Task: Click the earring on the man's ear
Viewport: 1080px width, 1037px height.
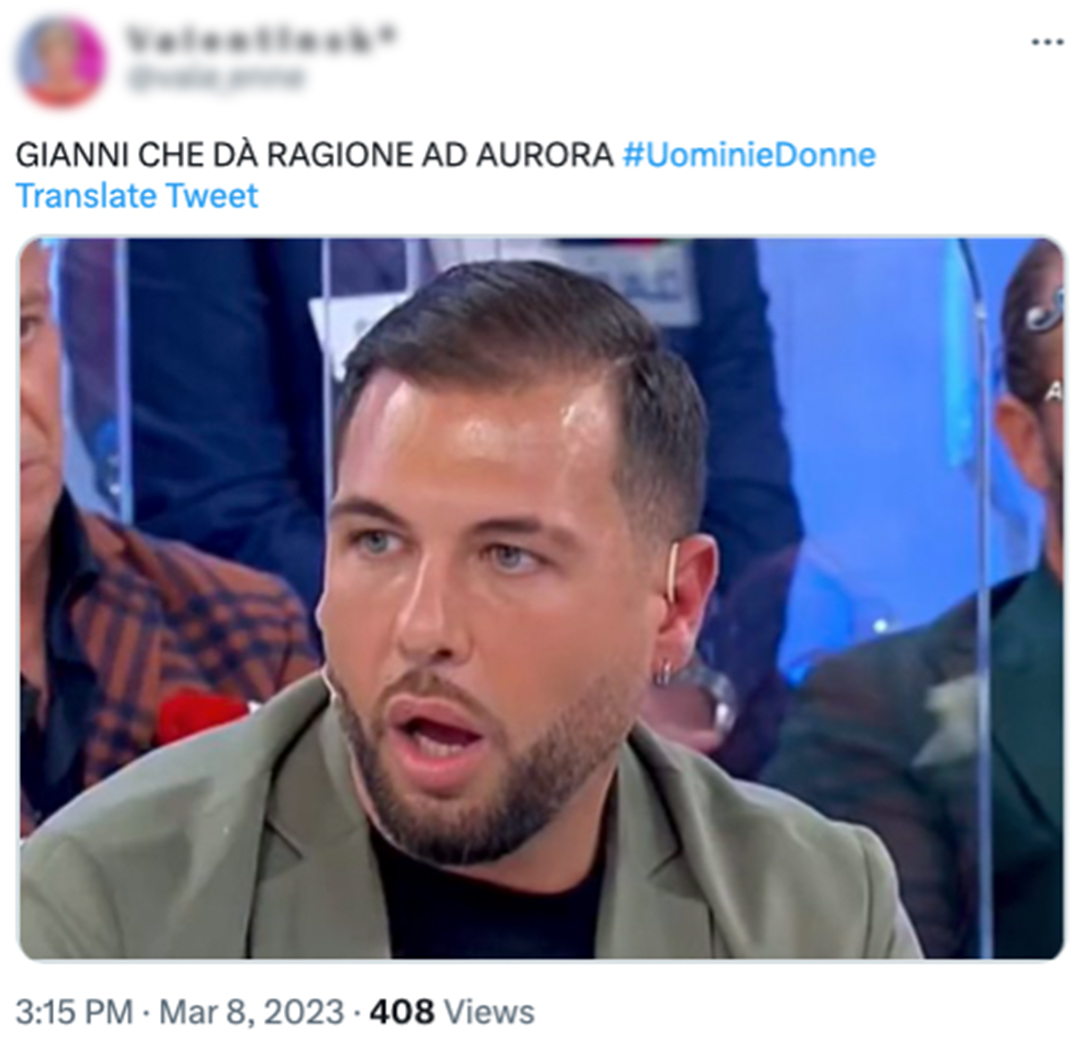Action: (x=665, y=671)
